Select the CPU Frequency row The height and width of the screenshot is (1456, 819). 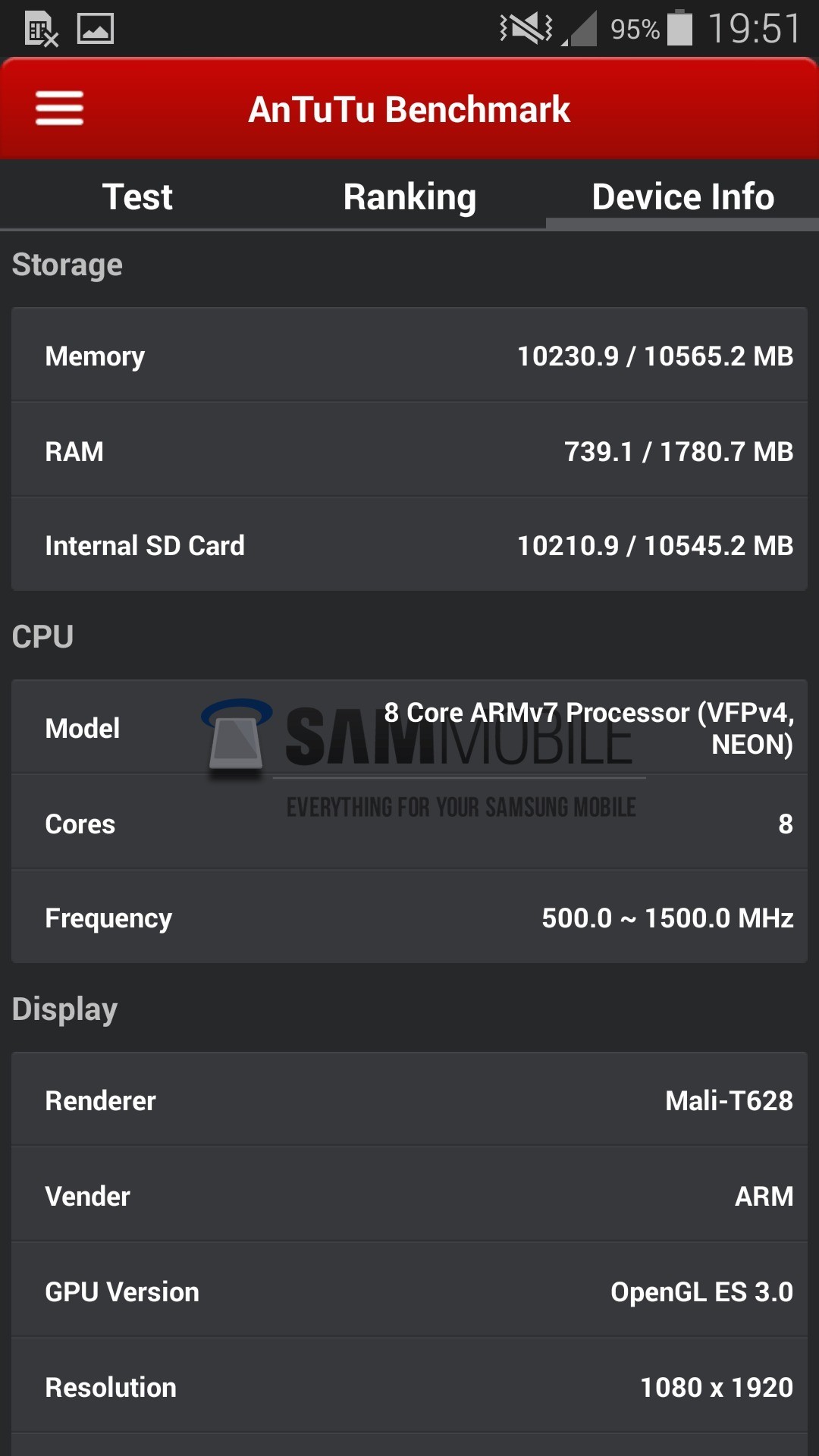[409, 917]
